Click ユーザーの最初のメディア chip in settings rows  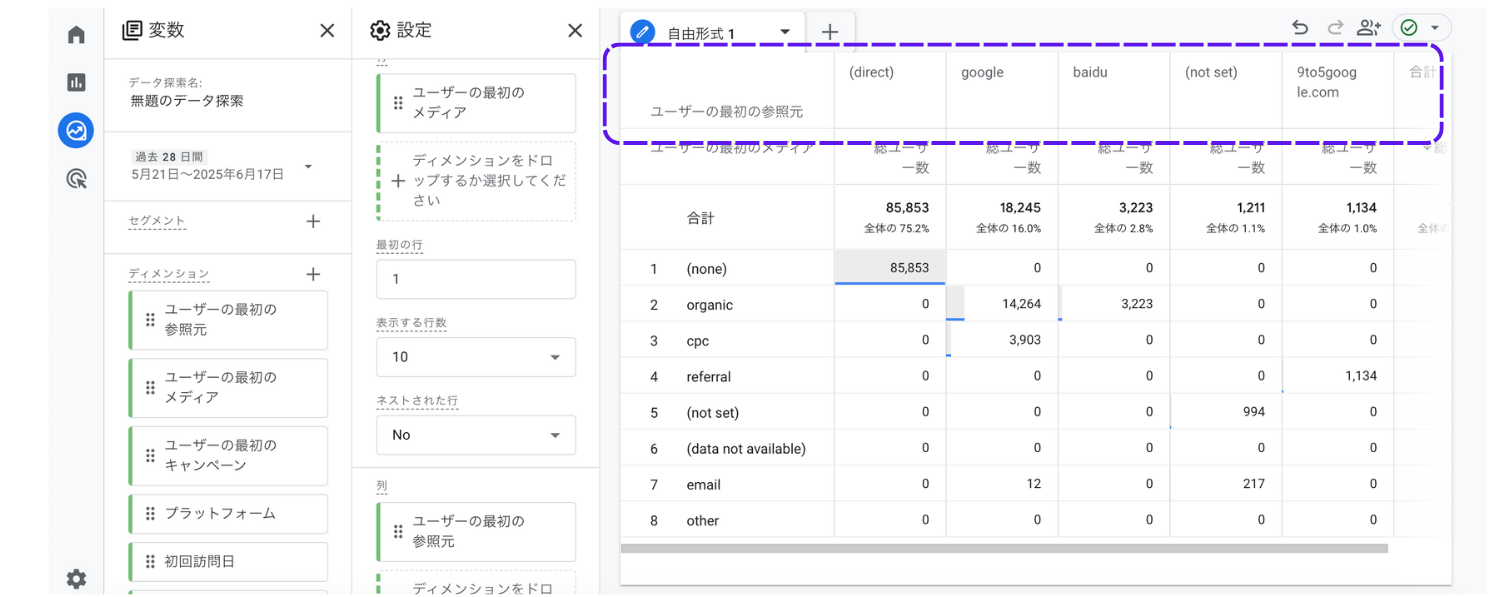(476, 103)
